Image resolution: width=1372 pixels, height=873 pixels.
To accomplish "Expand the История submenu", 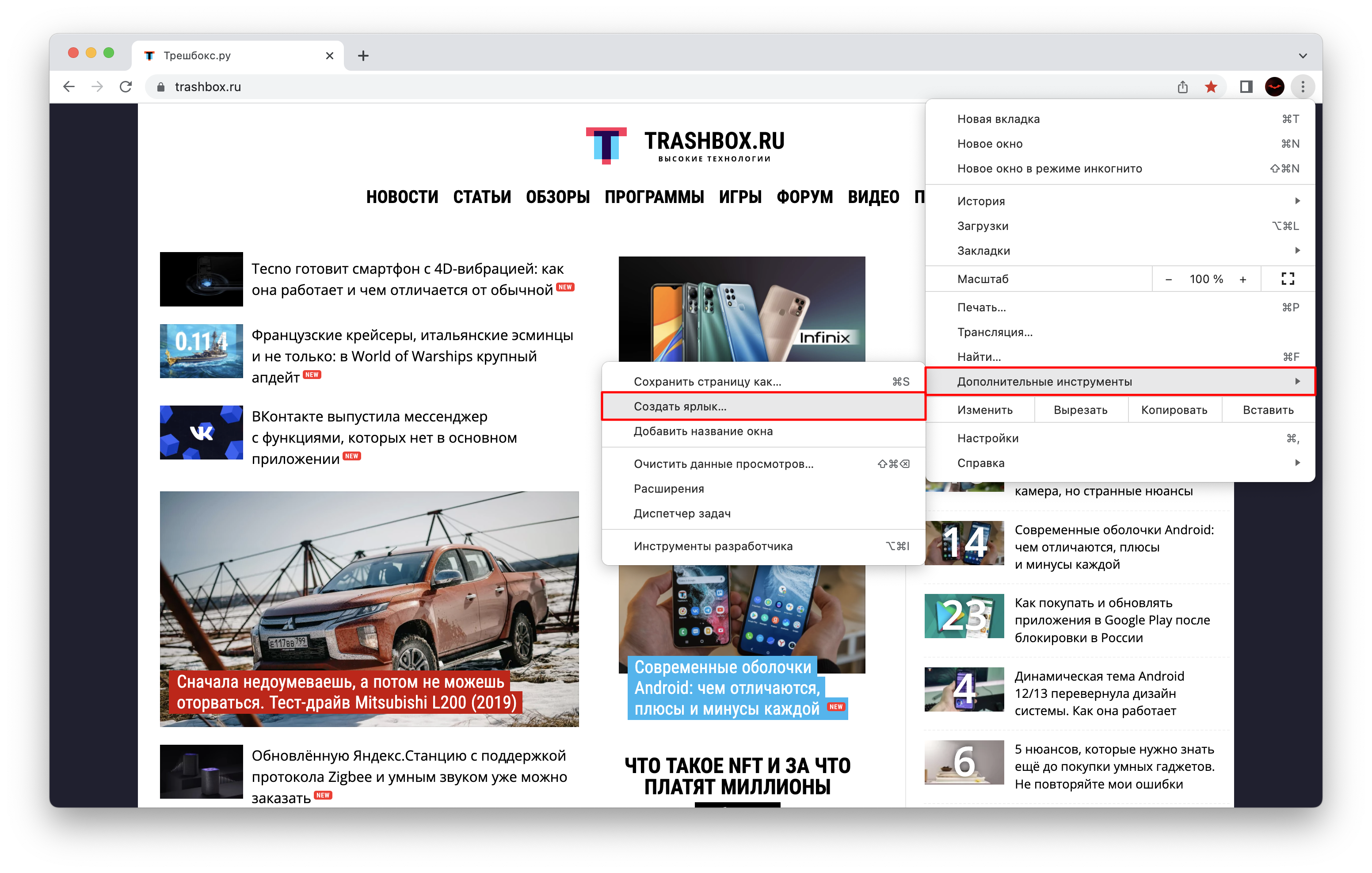I will click(x=1120, y=201).
